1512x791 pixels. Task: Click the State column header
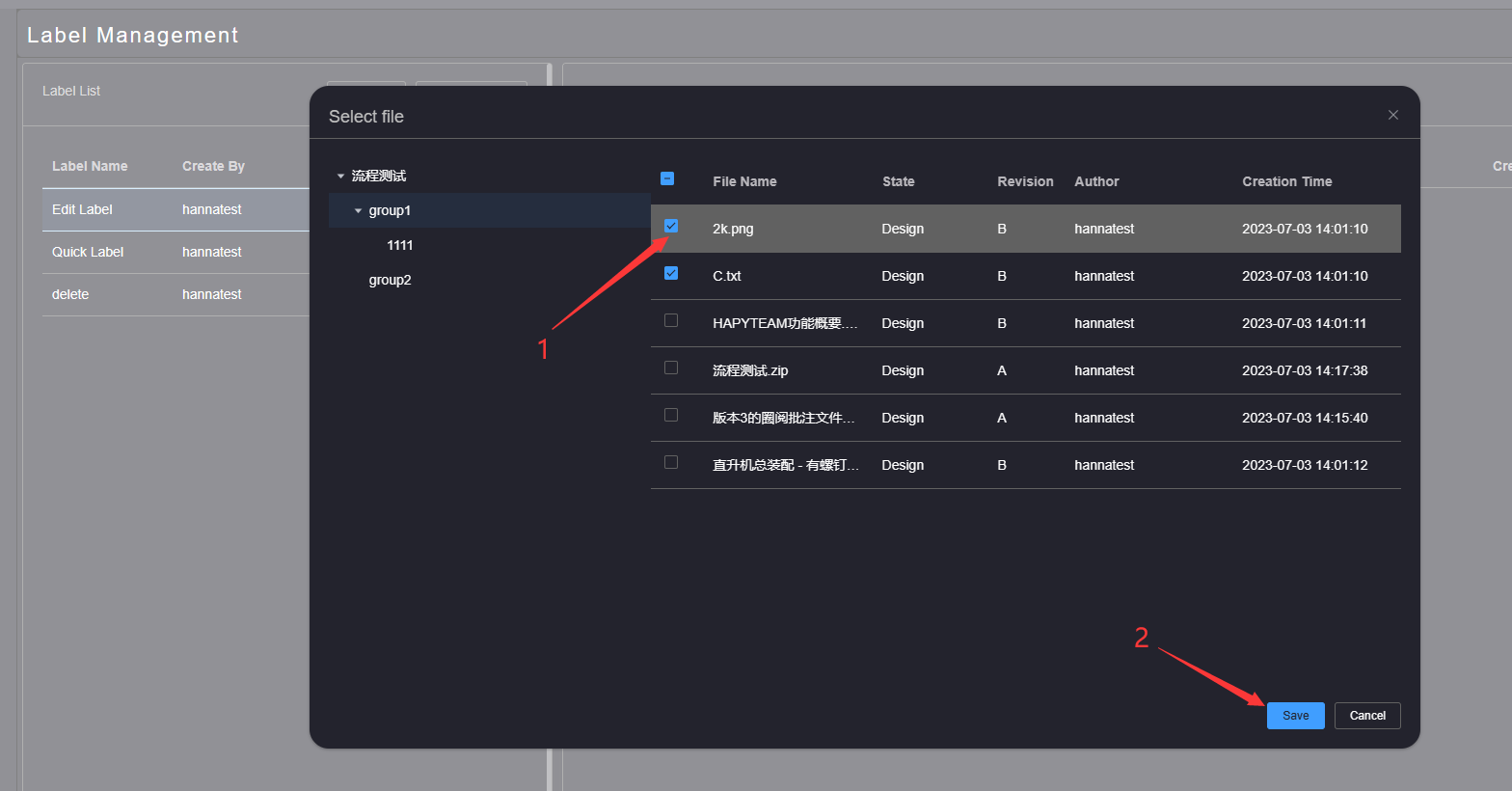898,181
